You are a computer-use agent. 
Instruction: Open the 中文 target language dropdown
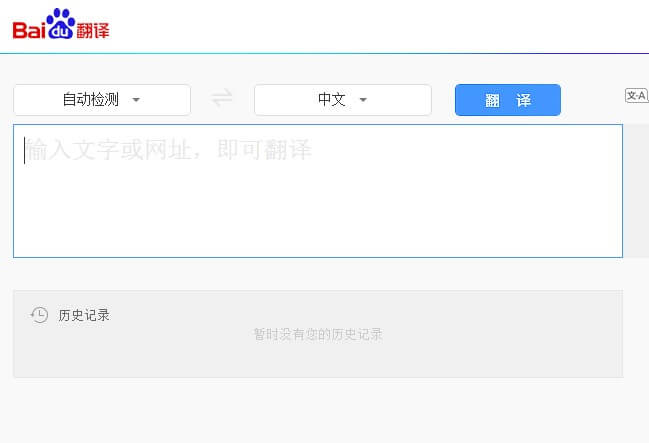[343, 100]
